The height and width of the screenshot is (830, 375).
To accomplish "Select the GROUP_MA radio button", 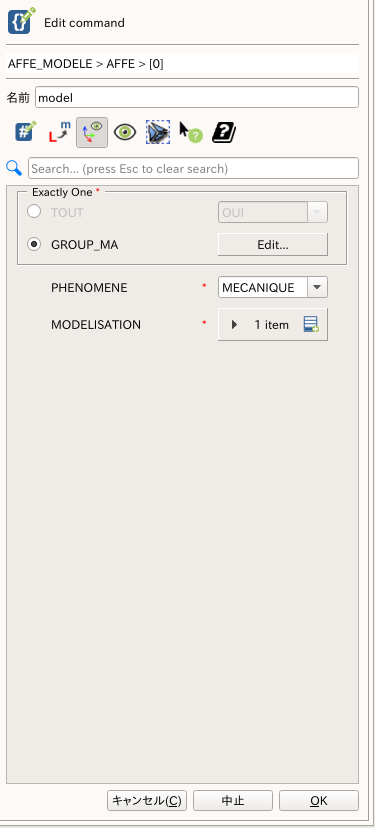I will pos(34,244).
